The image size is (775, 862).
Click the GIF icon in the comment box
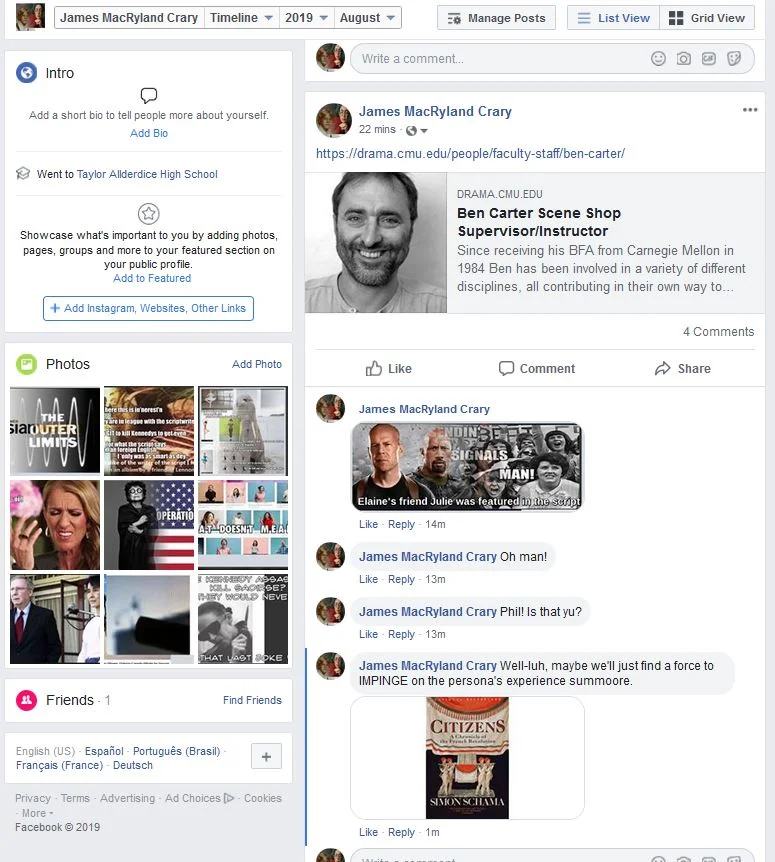708,58
